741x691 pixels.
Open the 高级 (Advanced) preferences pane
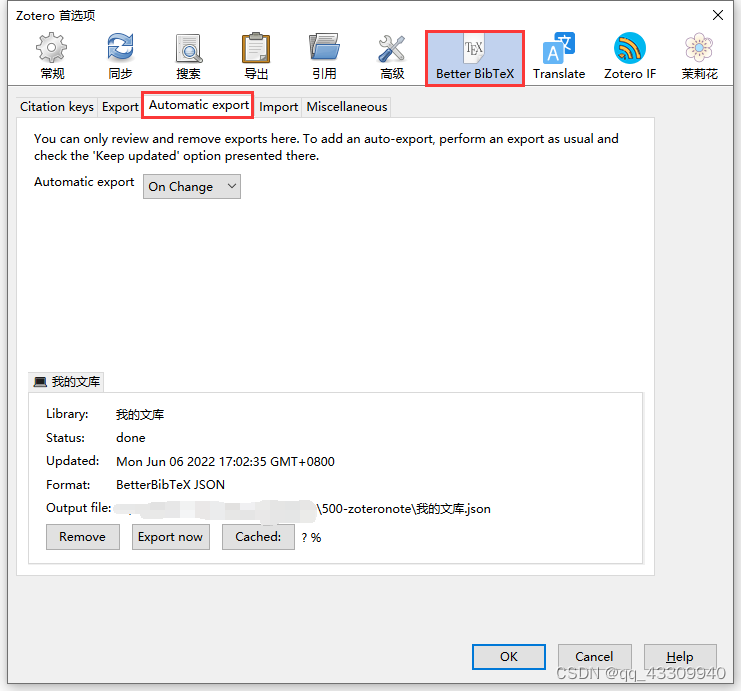[x=392, y=56]
